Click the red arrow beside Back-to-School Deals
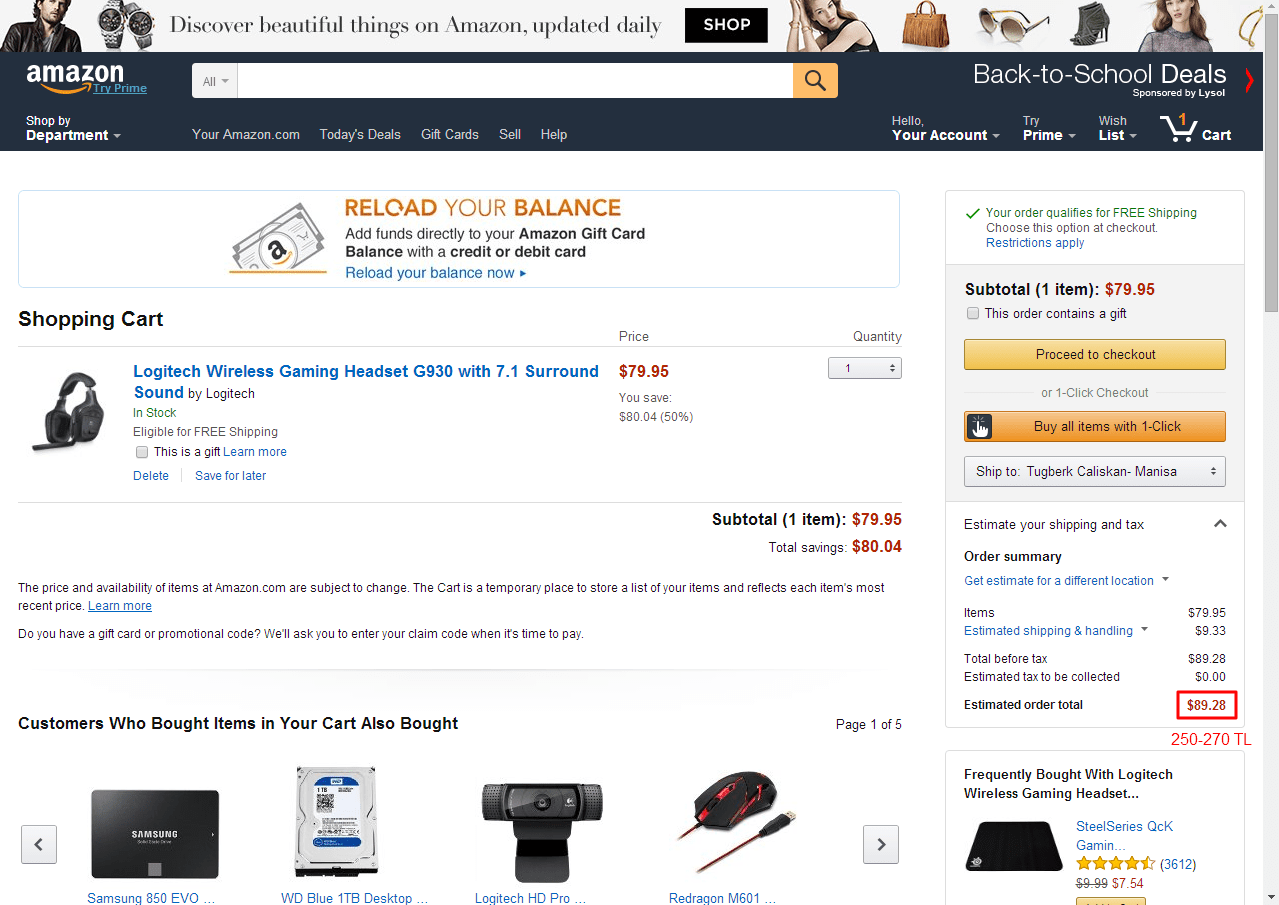The height and width of the screenshot is (905, 1279). click(x=1249, y=80)
